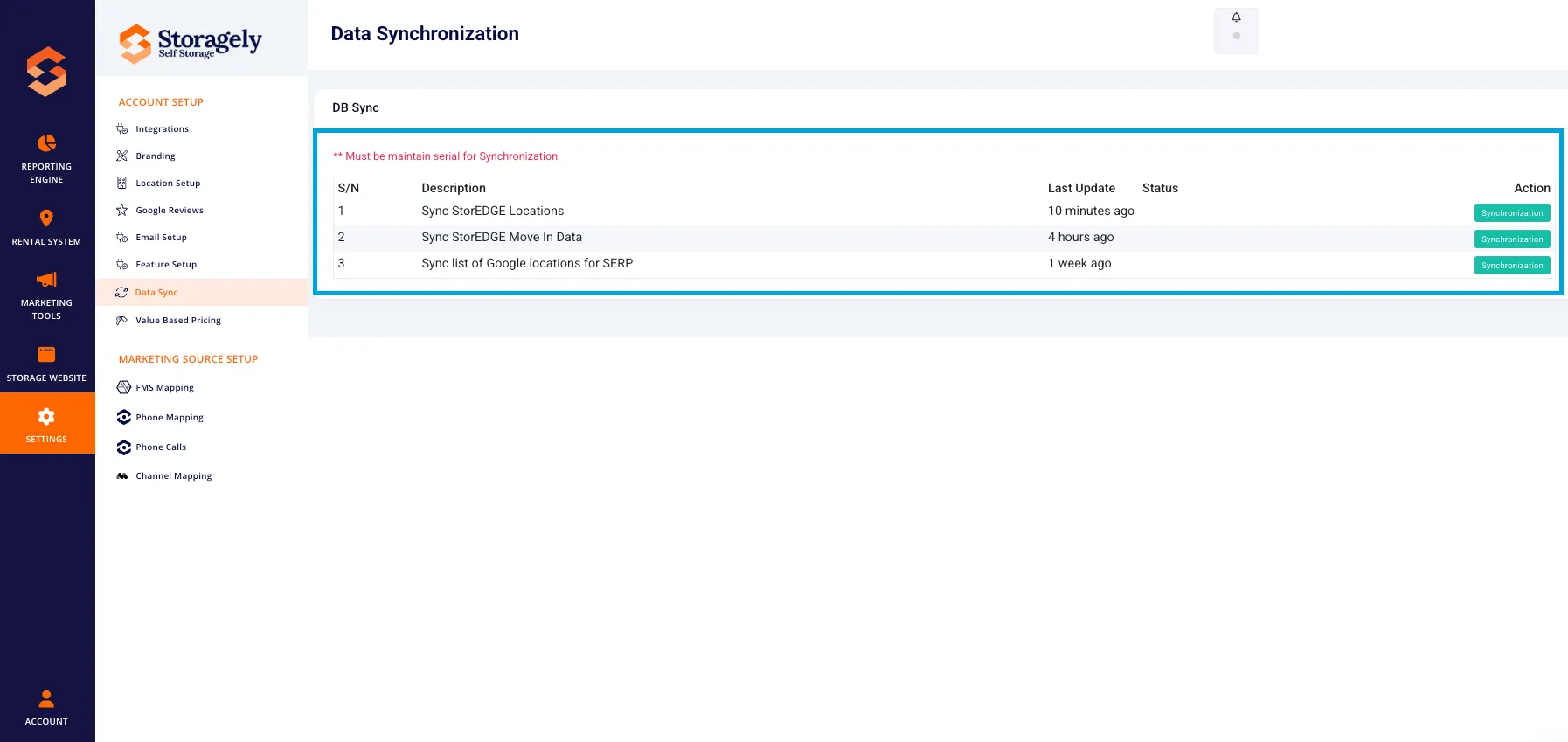The image size is (1568, 742).
Task: Synchronize StorEDGE Move In Data row
Action: 1512,239
